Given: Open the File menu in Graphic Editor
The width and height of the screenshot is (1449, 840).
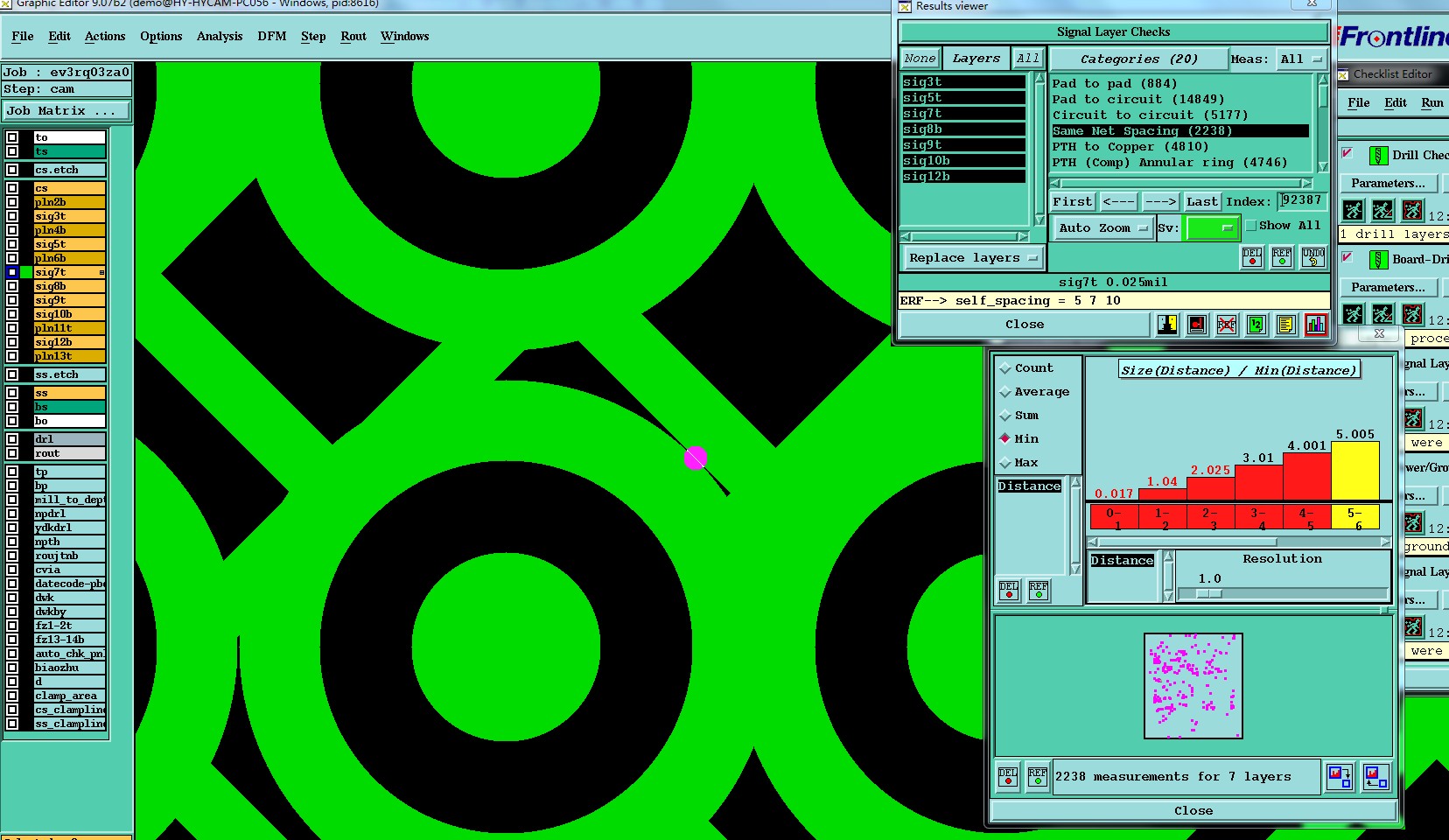Looking at the screenshot, I should (x=23, y=37).
